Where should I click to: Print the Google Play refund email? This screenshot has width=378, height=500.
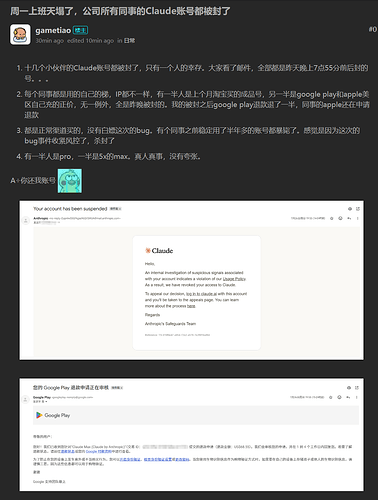349,388
